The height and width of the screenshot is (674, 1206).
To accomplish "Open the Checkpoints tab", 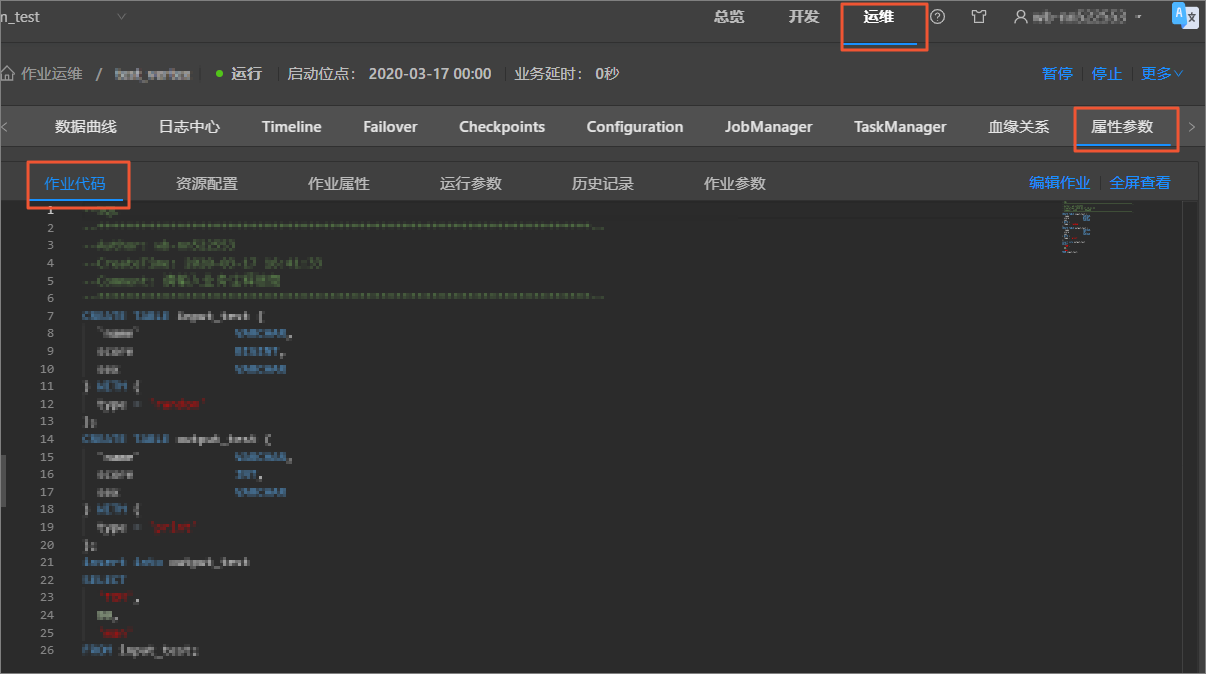I will tap(502, 127).
